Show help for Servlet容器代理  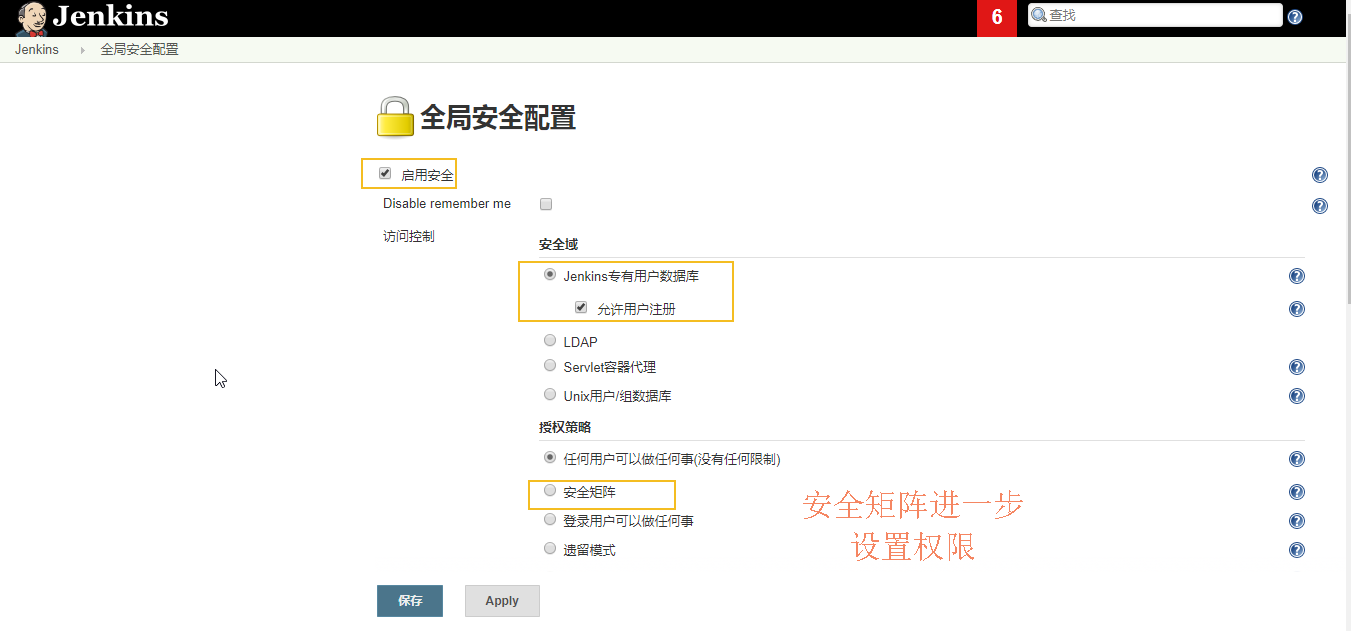tap(1297, 367)
